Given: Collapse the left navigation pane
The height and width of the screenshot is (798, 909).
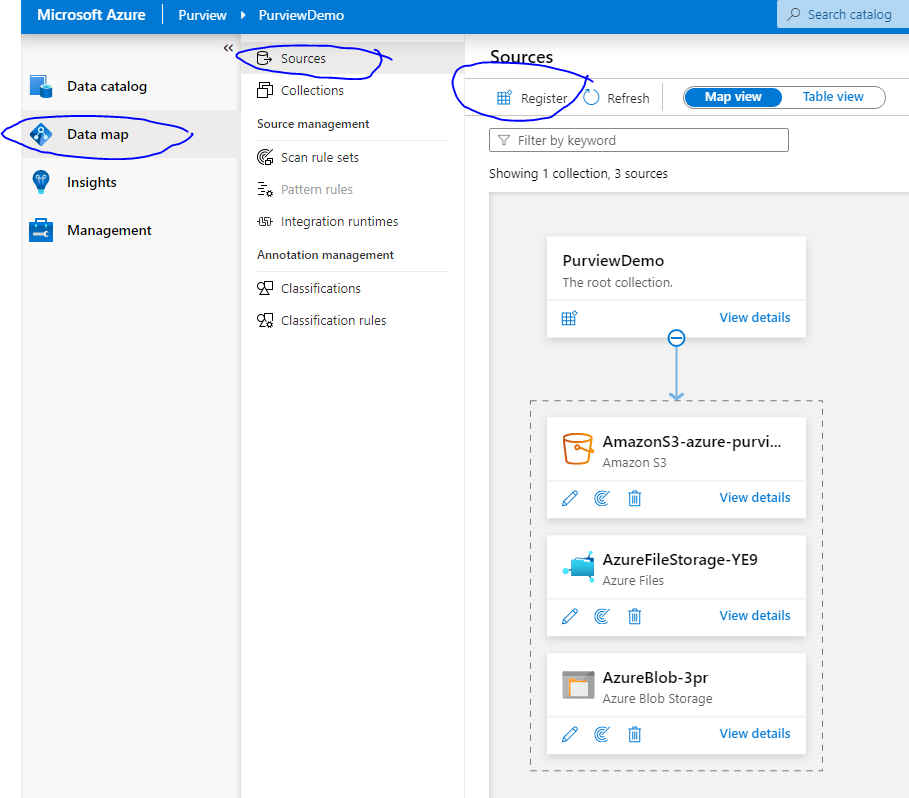Looking at the screenshot, I should [228, 48].
